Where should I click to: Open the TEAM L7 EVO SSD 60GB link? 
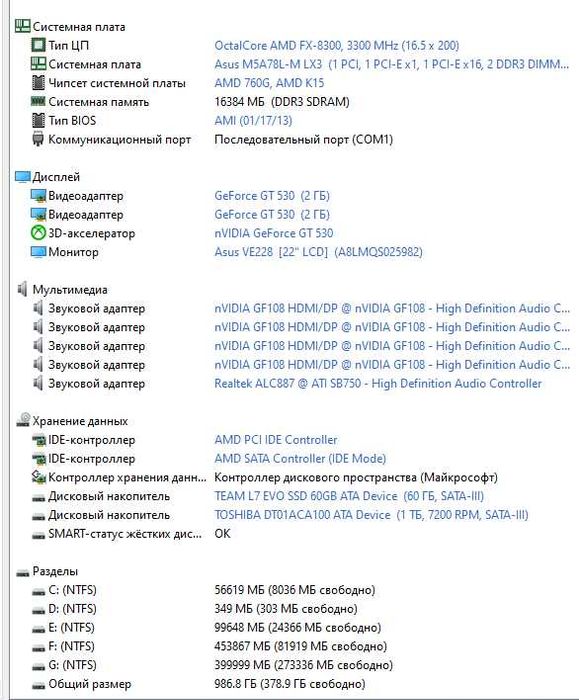349,496
